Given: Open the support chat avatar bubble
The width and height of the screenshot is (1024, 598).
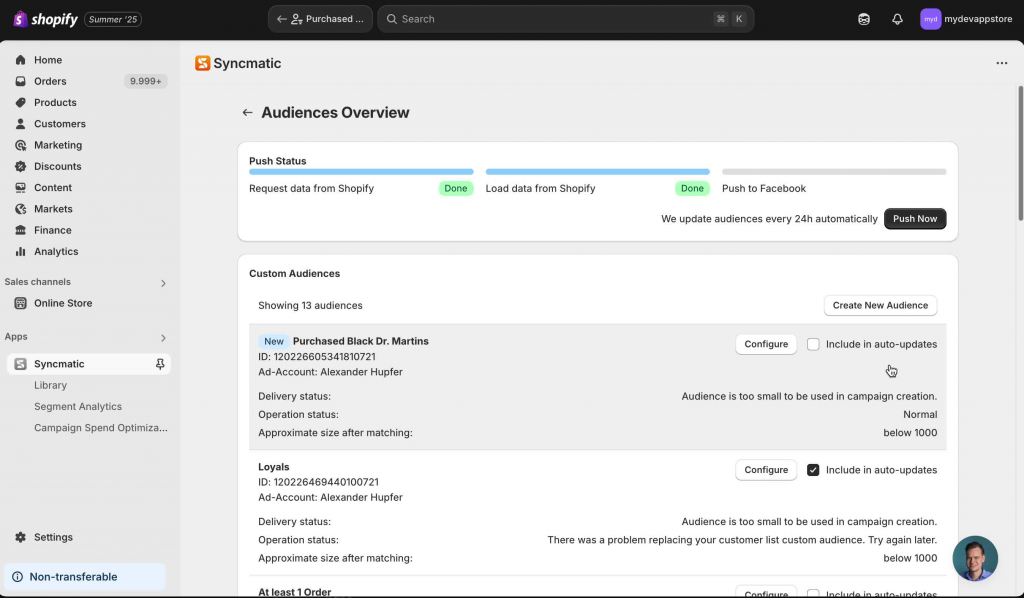Looking at the screenshot, I should tap(975, 558).
